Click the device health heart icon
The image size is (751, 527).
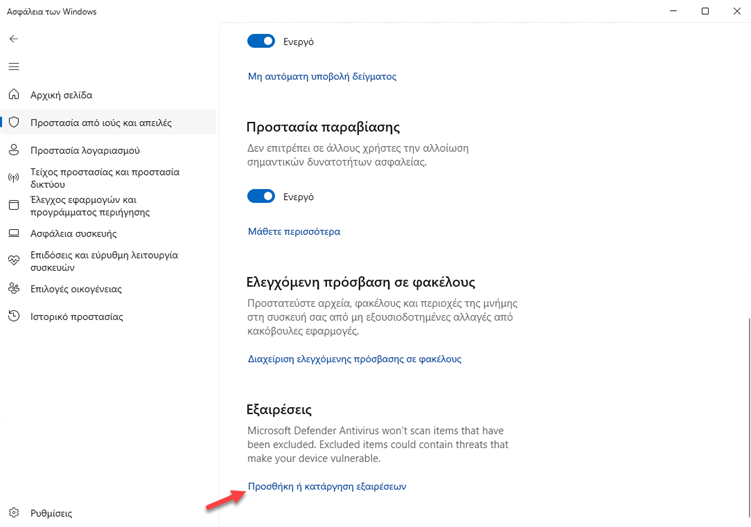click(14, 261)
